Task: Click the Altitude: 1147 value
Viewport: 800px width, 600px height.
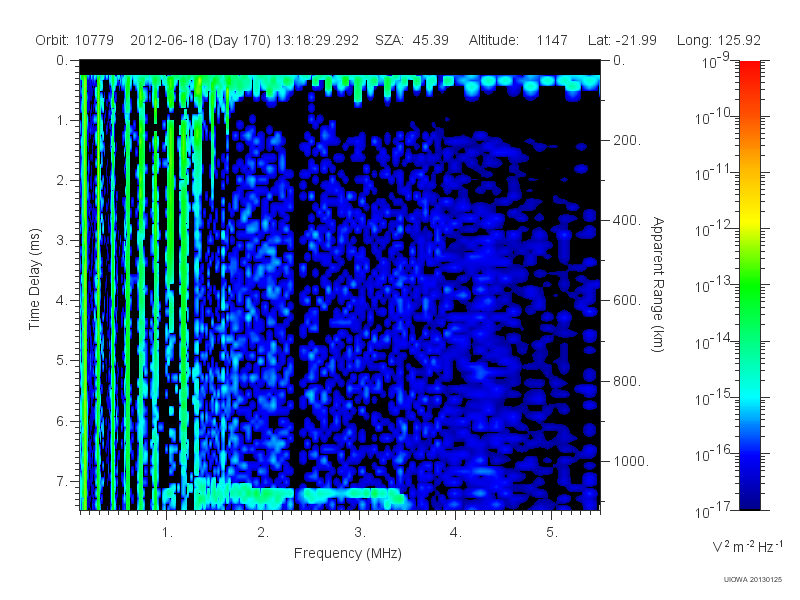Action: [518, 40]
